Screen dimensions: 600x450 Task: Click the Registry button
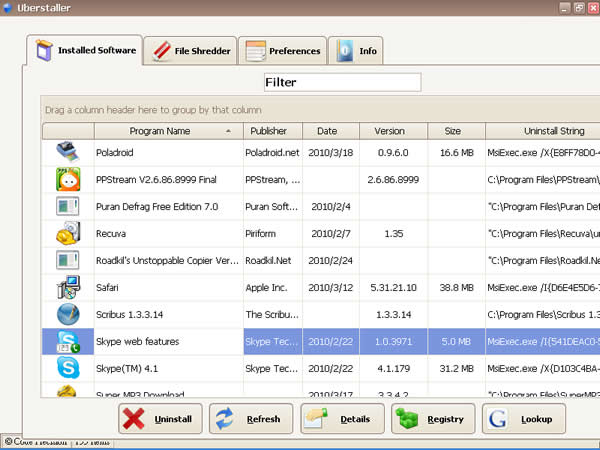tap(432, 419)
